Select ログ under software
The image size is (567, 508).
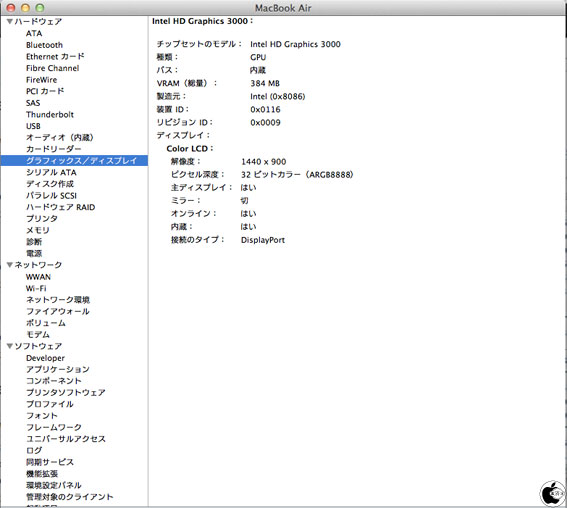34,451
